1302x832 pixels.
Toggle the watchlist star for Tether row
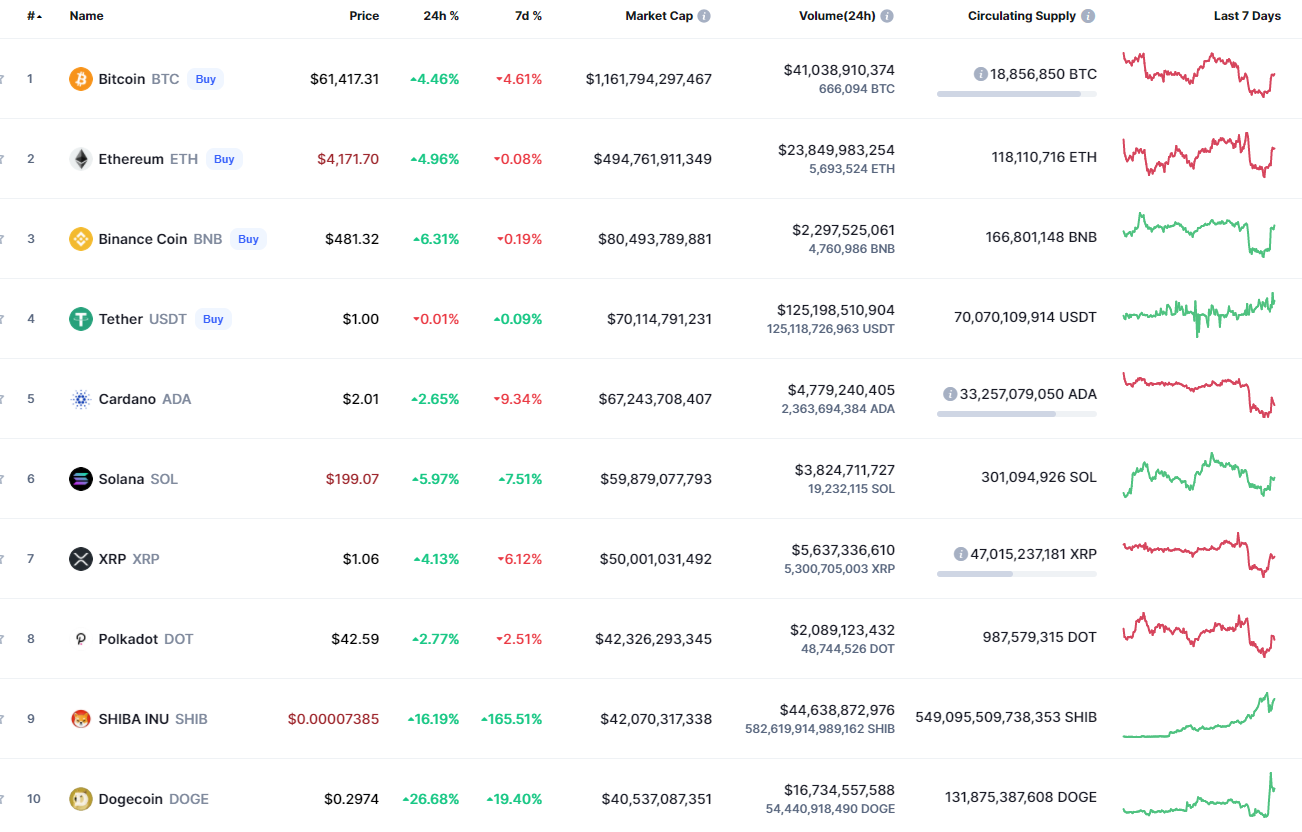[2, 319]
